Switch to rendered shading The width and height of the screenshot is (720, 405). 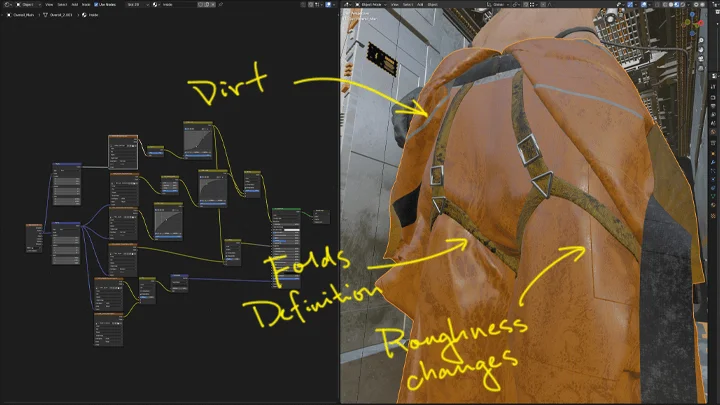(x=682, y=5)
